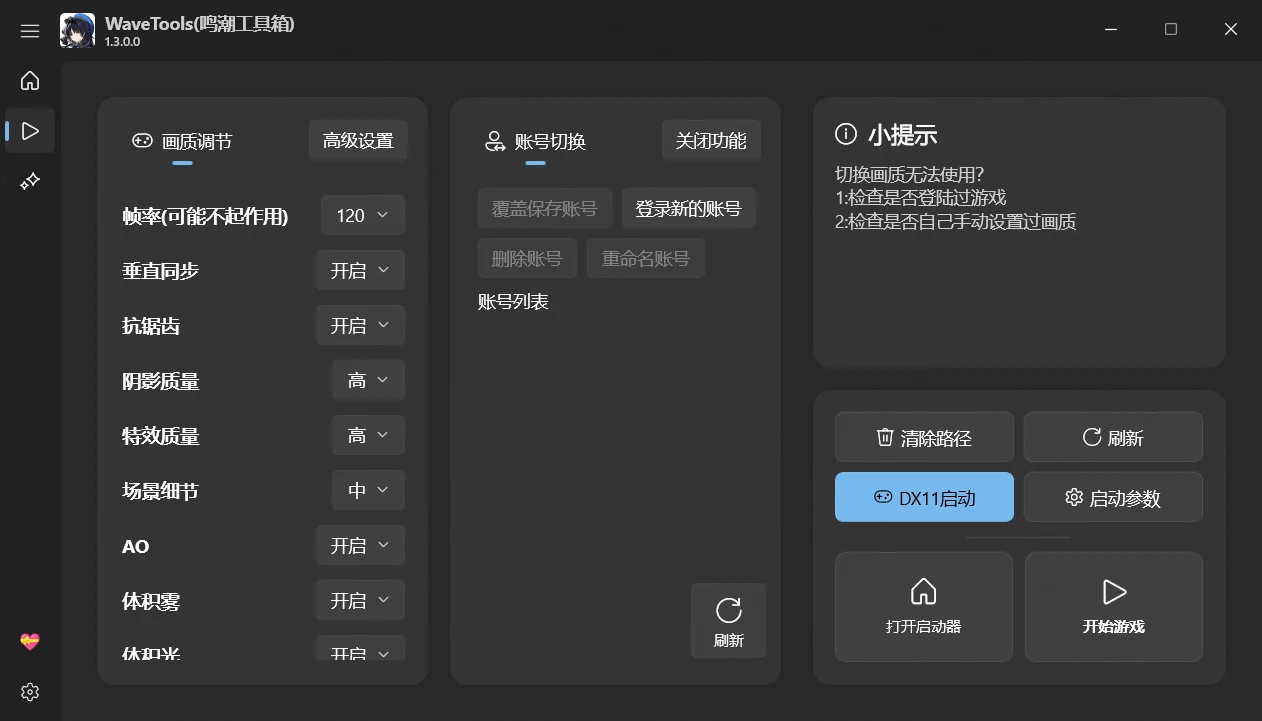Open 高级设置 advanced settings
This screenshot has width=1262, height=721.
358,141
